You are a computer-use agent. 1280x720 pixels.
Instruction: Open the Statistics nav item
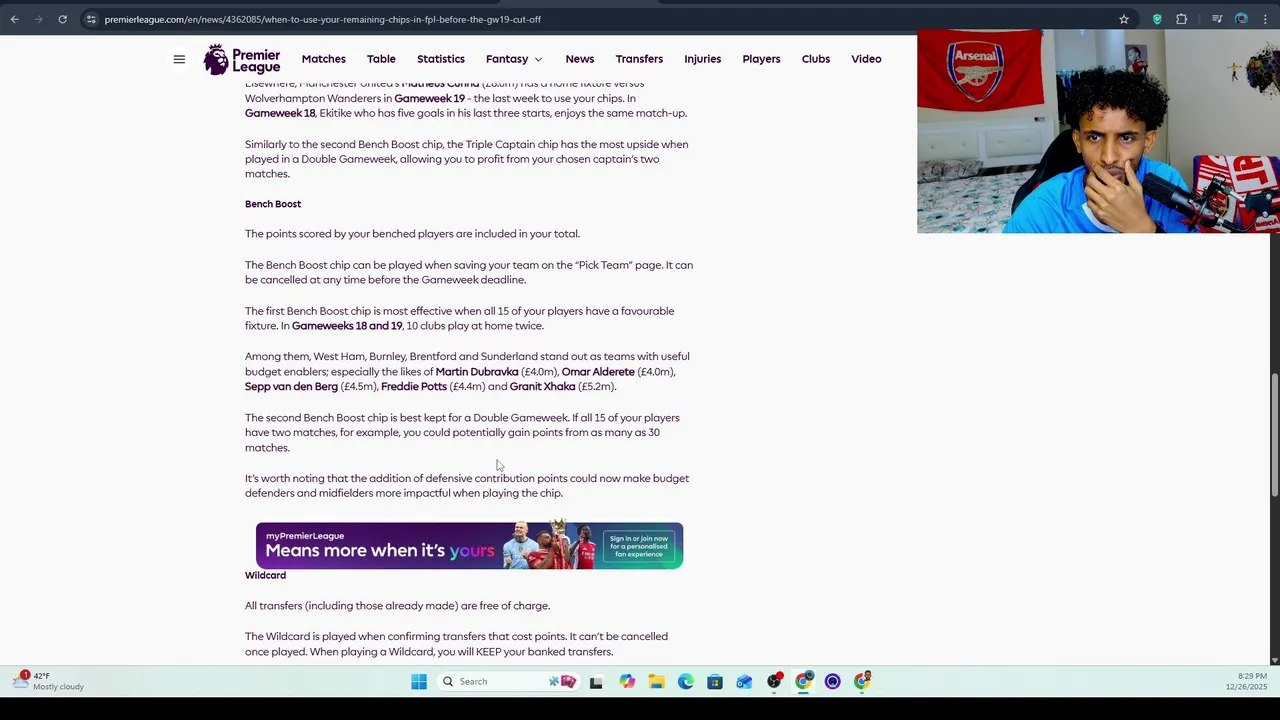point(441,59)
